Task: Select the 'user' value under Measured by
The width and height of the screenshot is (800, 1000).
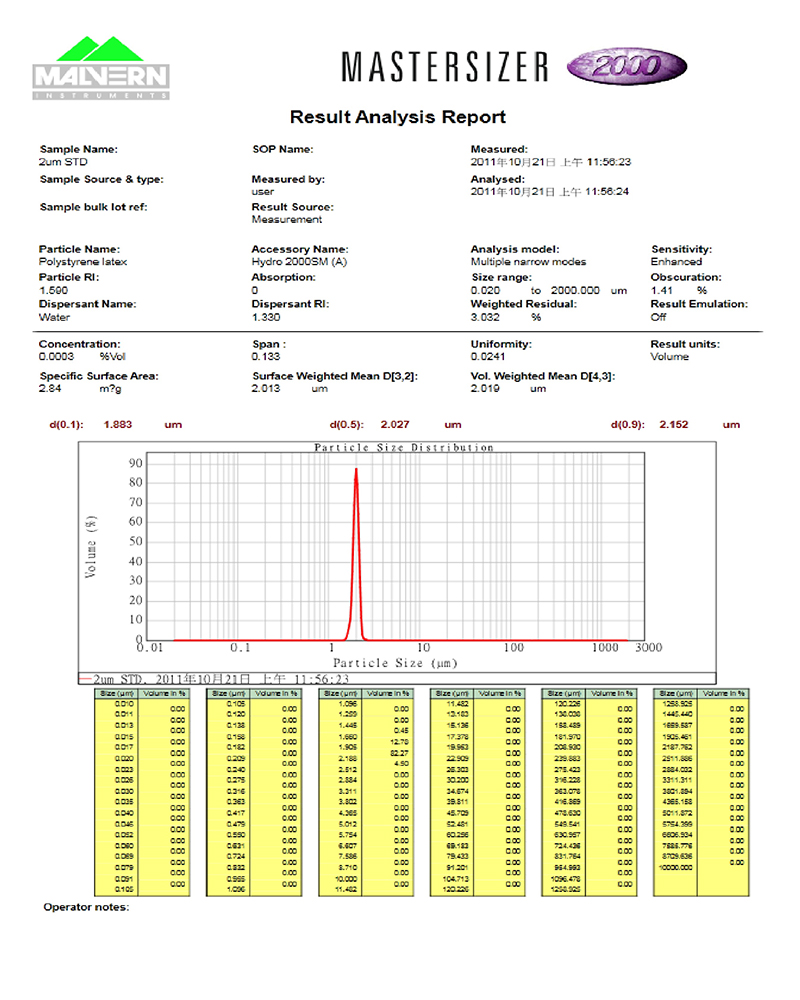Action: pyautogui.click(x=263, y=192)
